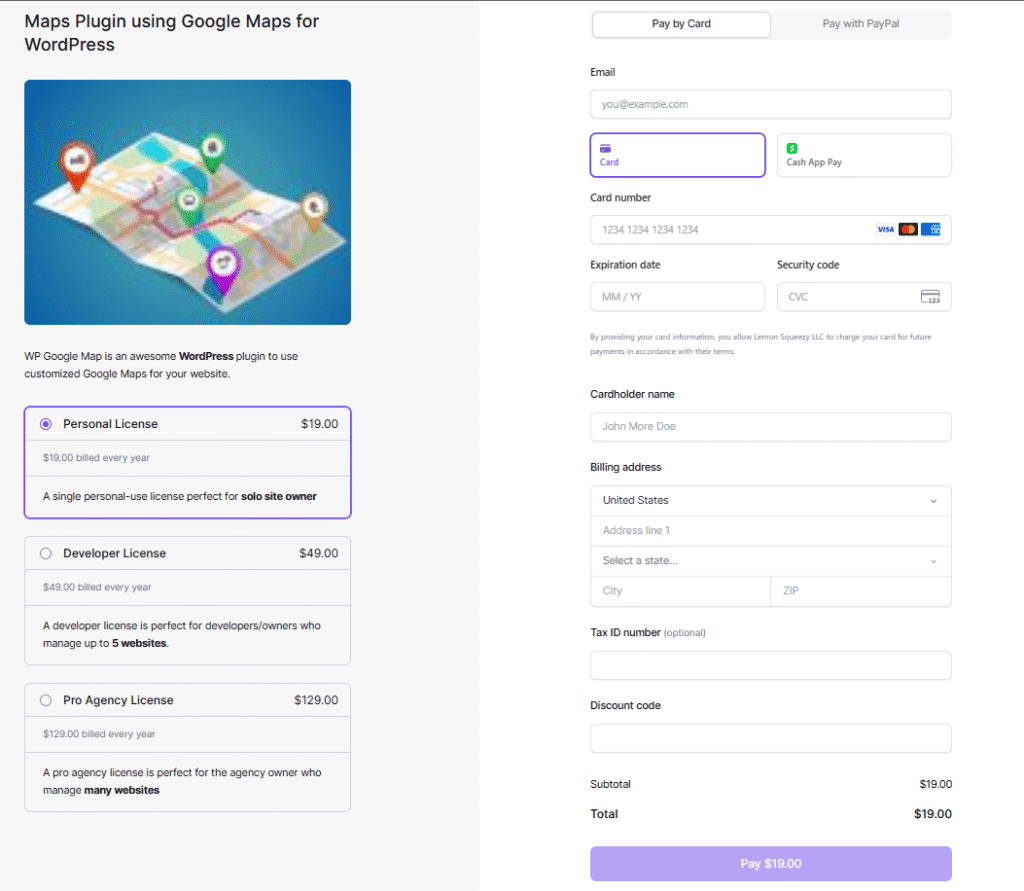Click the Tax ID number label
The image size is (1024, 891).
[625, 632]
